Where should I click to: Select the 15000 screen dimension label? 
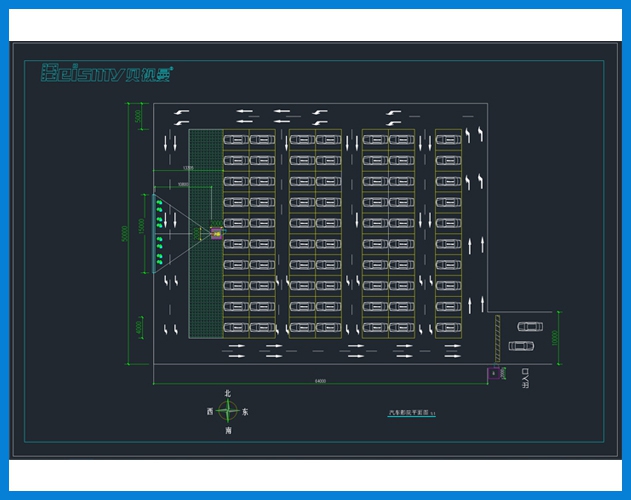(x=141, y=226)
